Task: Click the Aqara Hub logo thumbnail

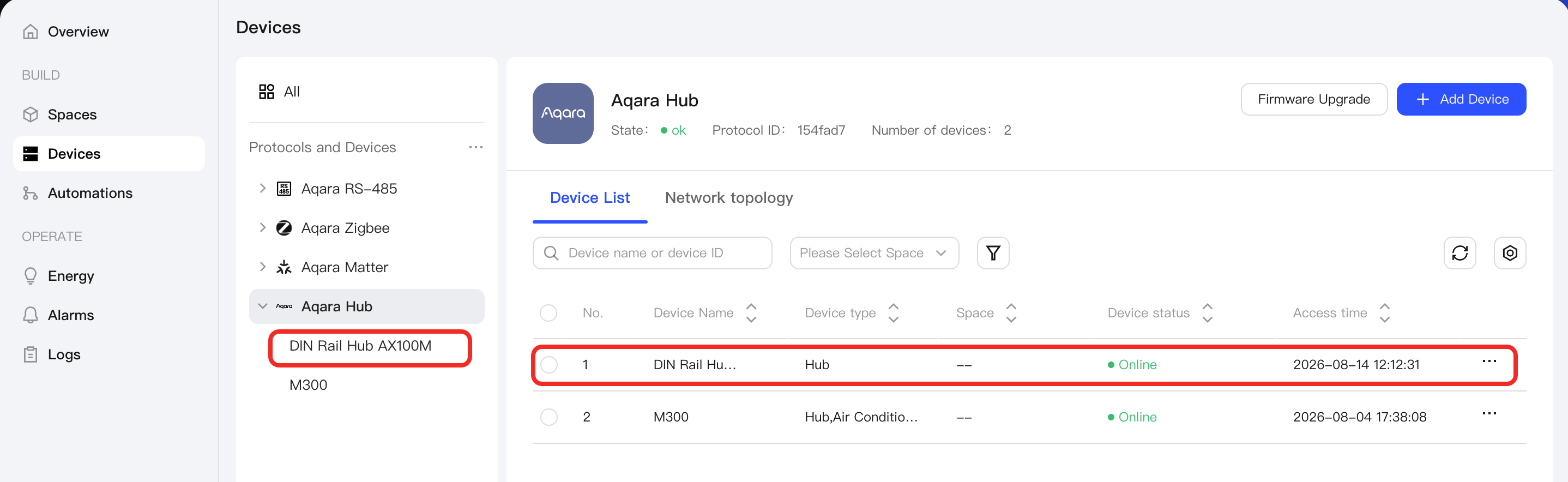Action: pos(563,113)
